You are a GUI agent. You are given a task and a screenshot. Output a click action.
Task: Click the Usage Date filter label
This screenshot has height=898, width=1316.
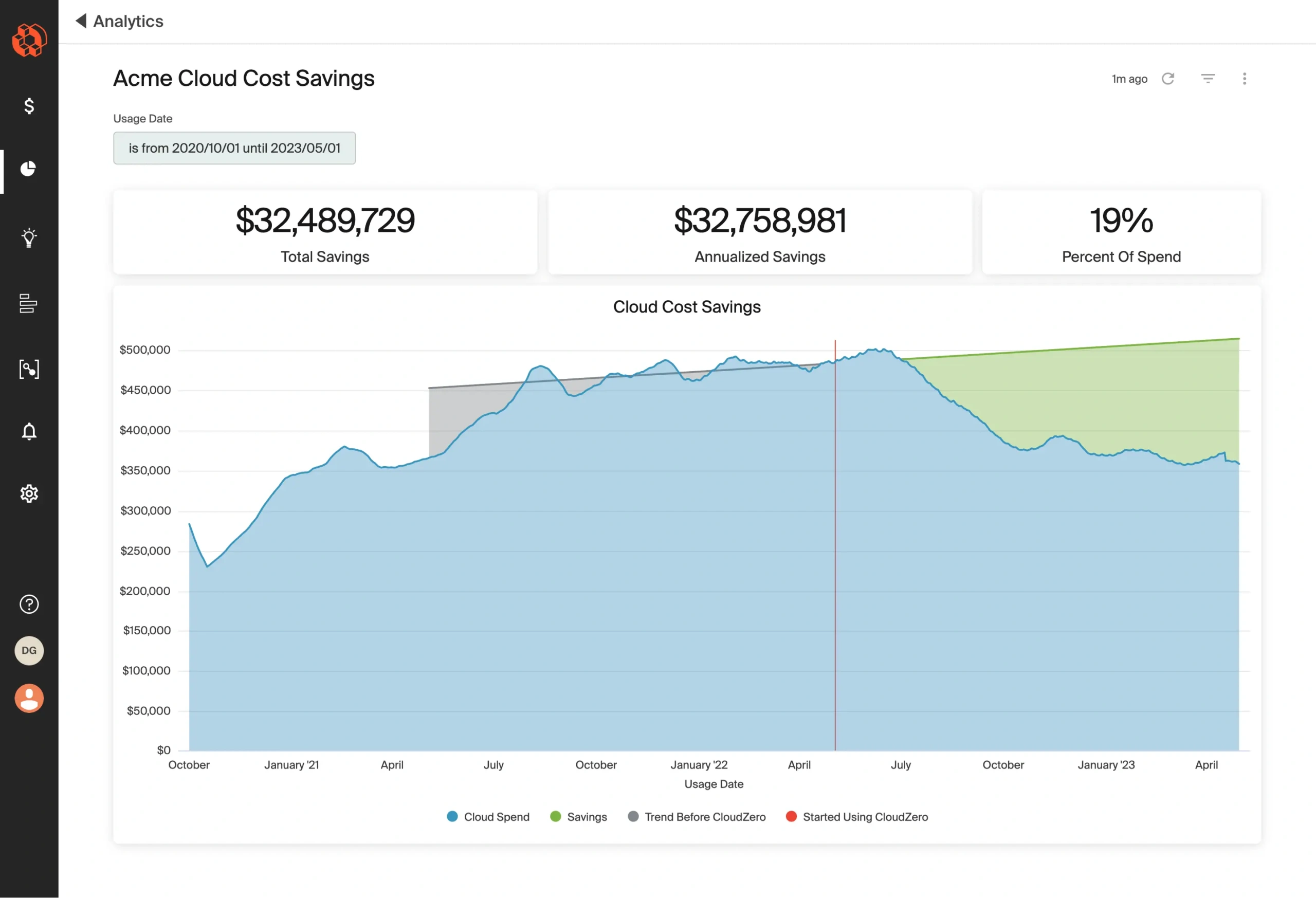pos(143,118)
